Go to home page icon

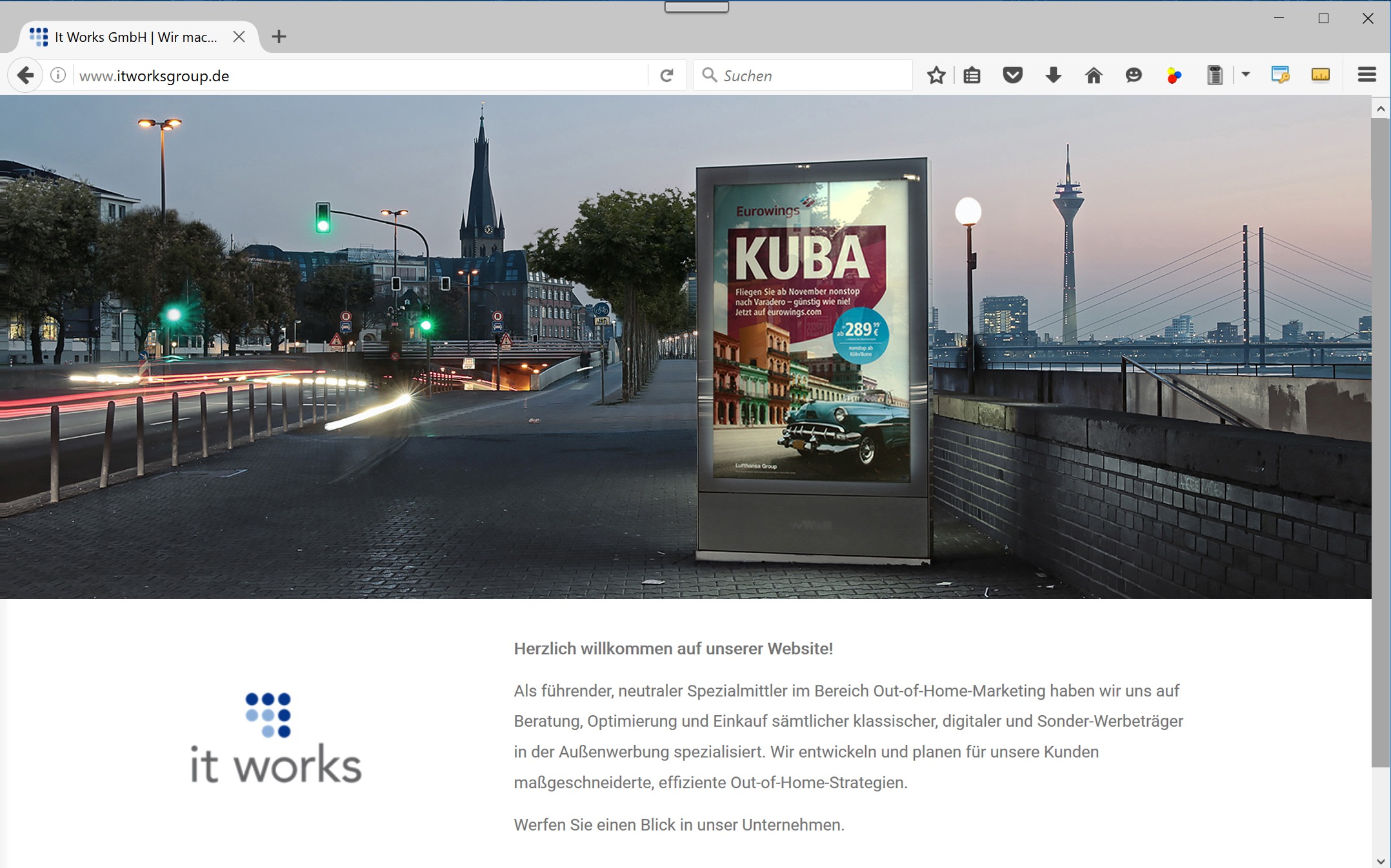pos(1094,75)
